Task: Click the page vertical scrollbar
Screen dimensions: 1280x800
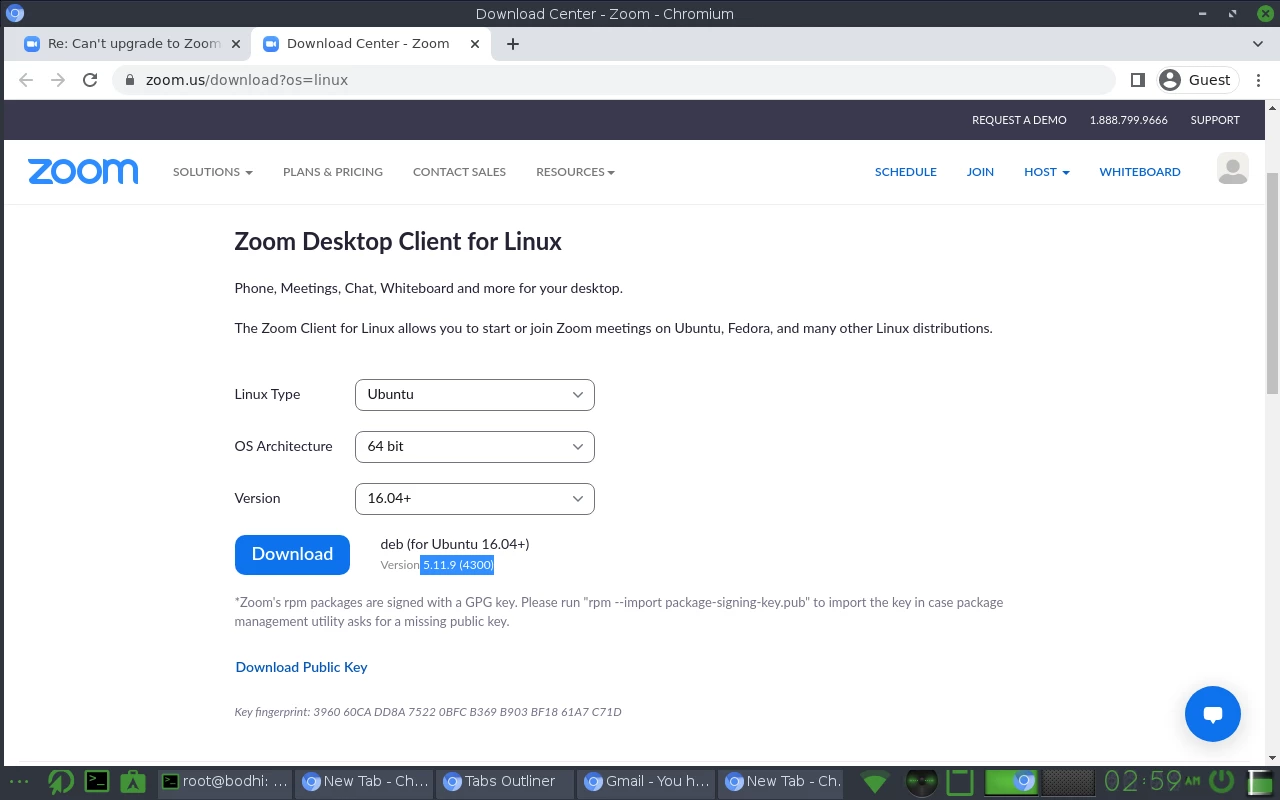Action: pos(1272,283)
